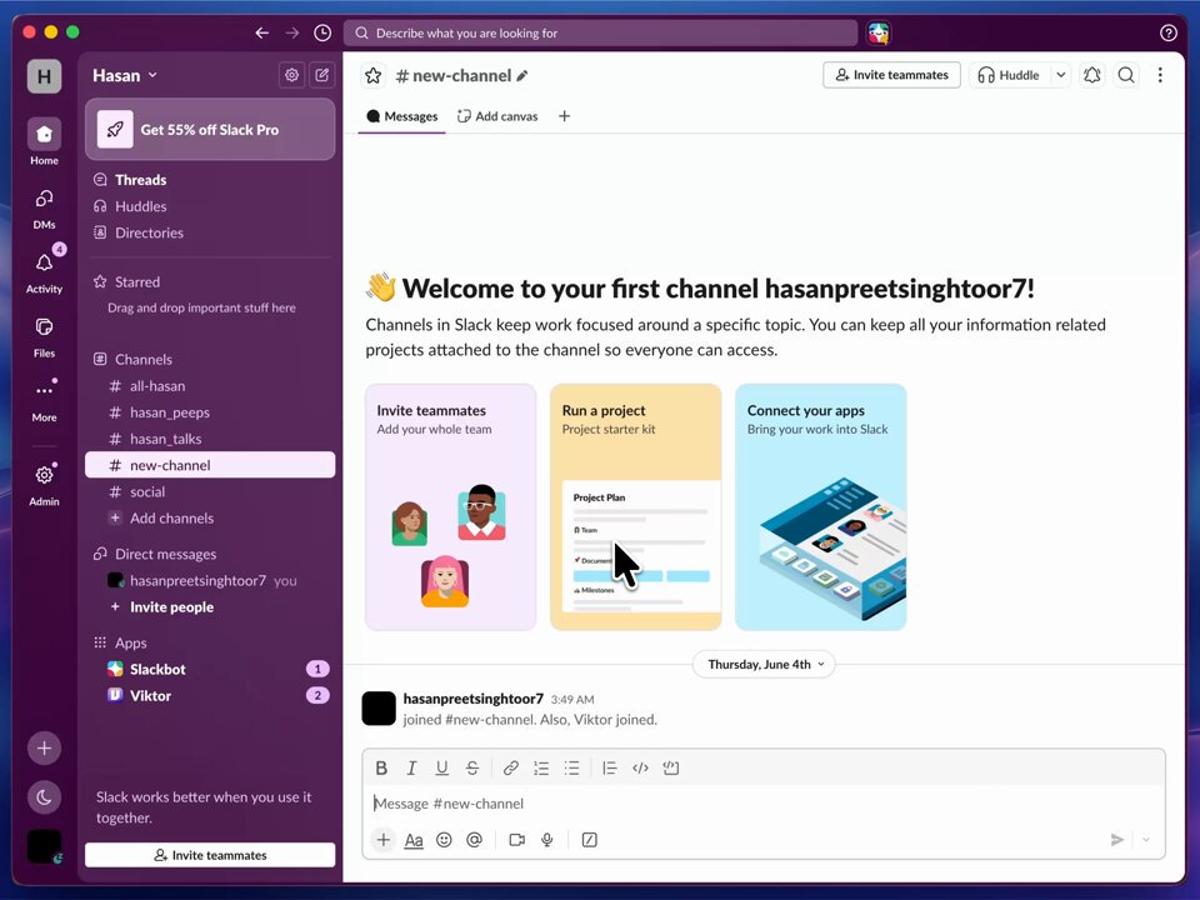
Task: Toggle the moon pause-notifications icon
Action: 44,797
